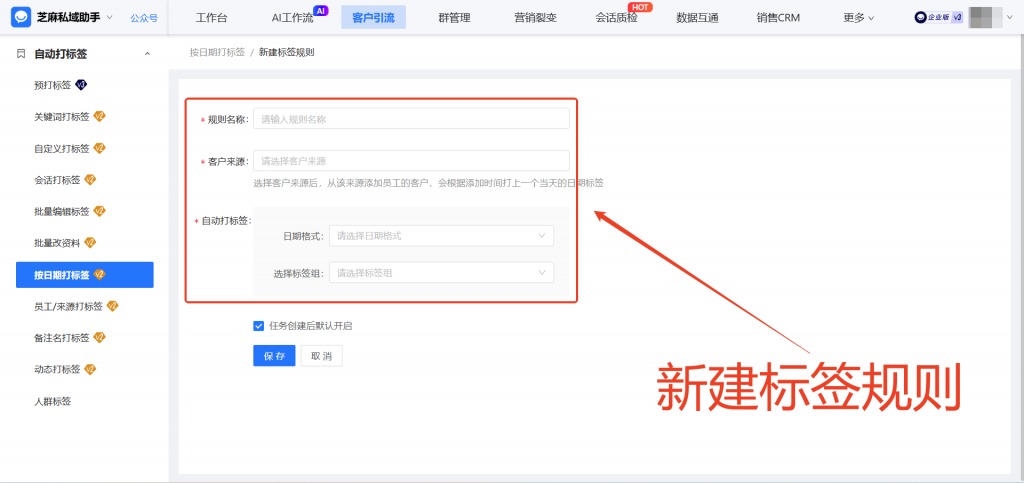Viewport: 1024px width, 483px height.
Task: Toggle the 任务创建后默认开启 checkbox
Action: pos(259,325)
